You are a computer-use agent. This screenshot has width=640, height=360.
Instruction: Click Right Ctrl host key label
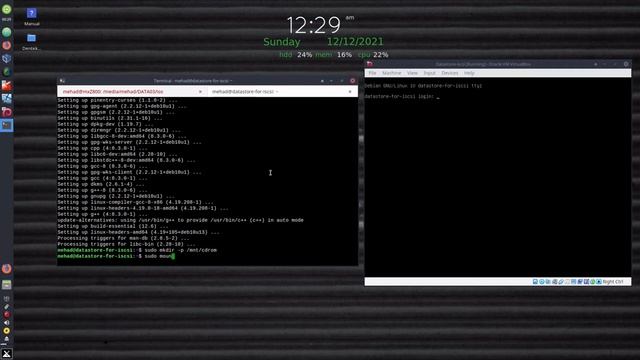[613, 282]
